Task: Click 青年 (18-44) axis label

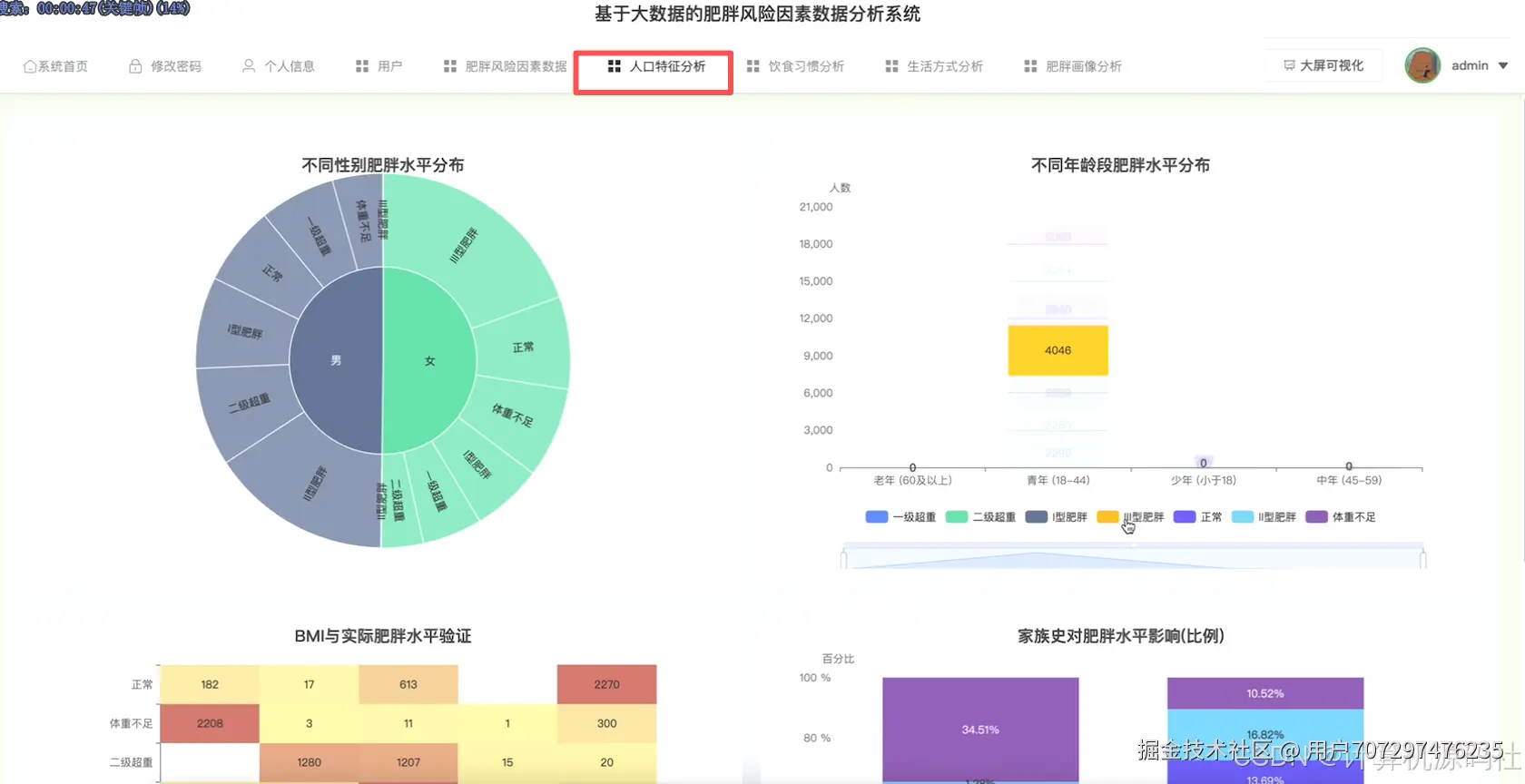Action: click(x=1058, y=480)
